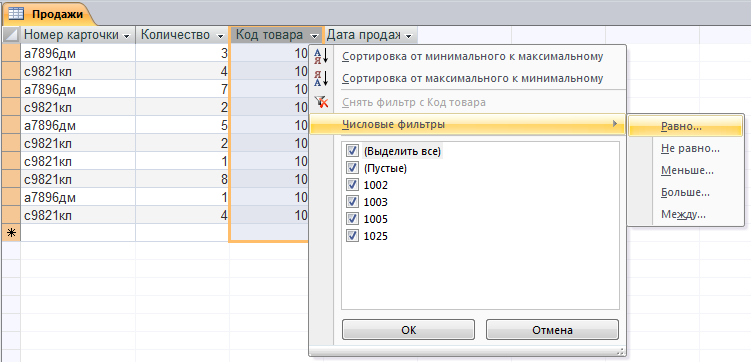
Task: Open the Количество column dropdown arrow
Action: [221, 36]
